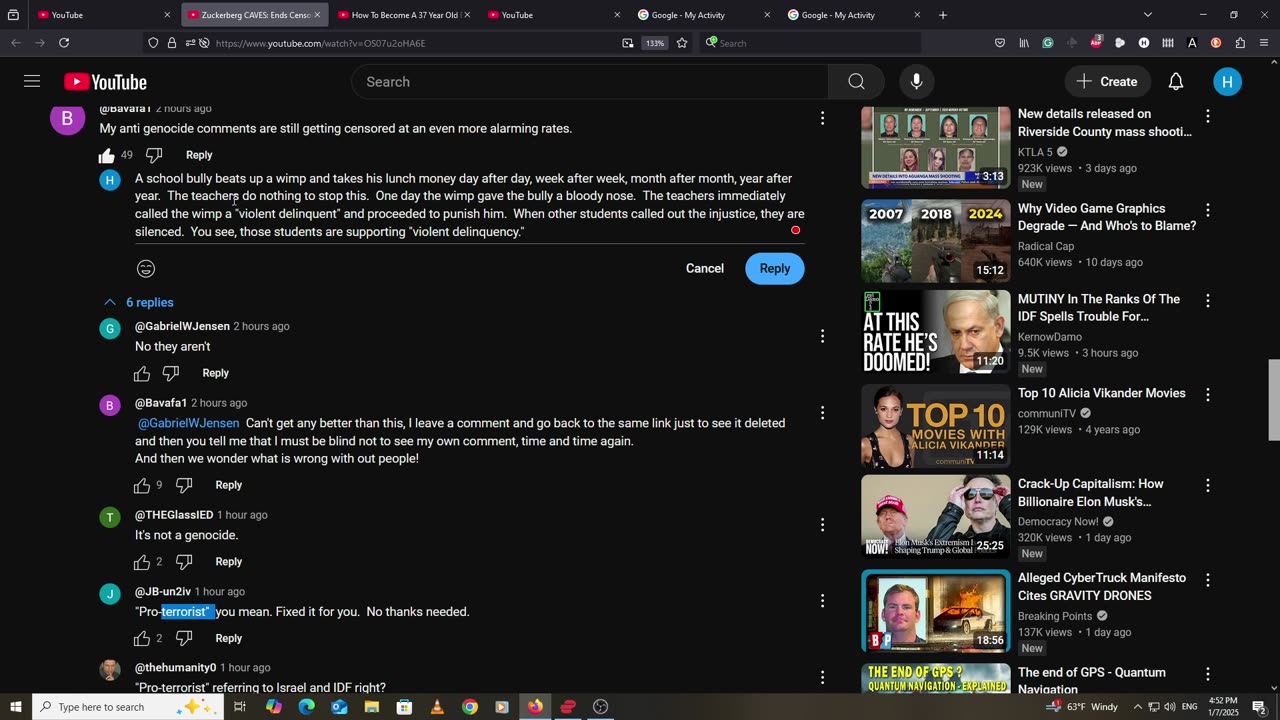Open options menu for @JB-un2iv's reply

[822, 601]
